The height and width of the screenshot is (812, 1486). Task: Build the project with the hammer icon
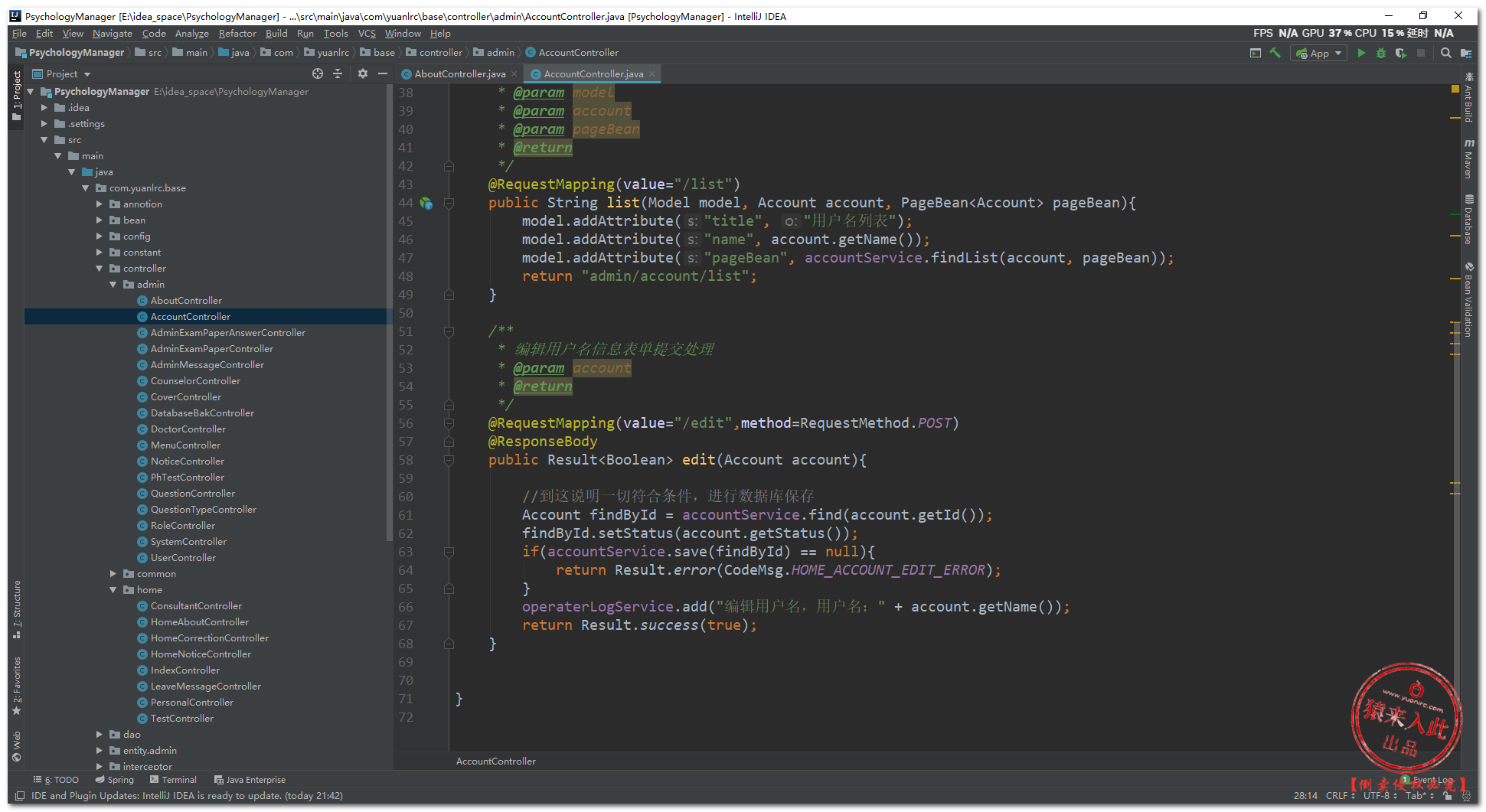tap(1275, 53)
